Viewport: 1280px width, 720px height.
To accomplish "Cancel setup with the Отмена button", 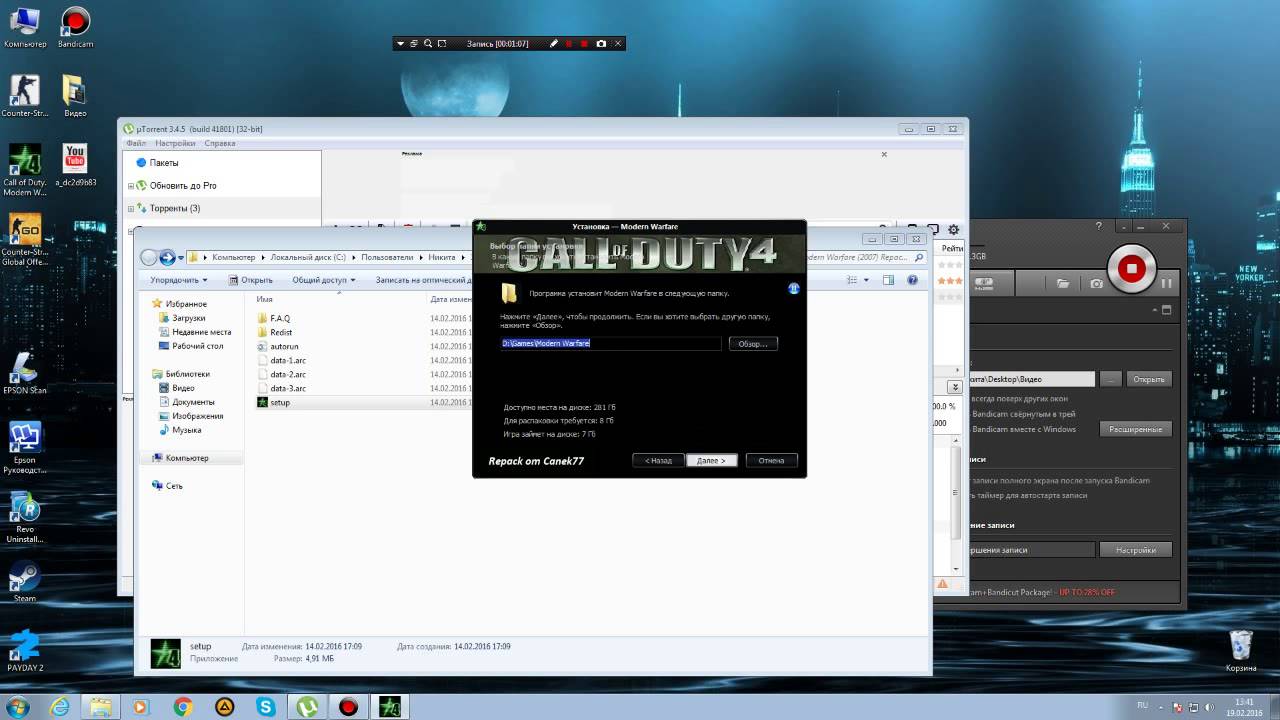I will tap(771, 460).
